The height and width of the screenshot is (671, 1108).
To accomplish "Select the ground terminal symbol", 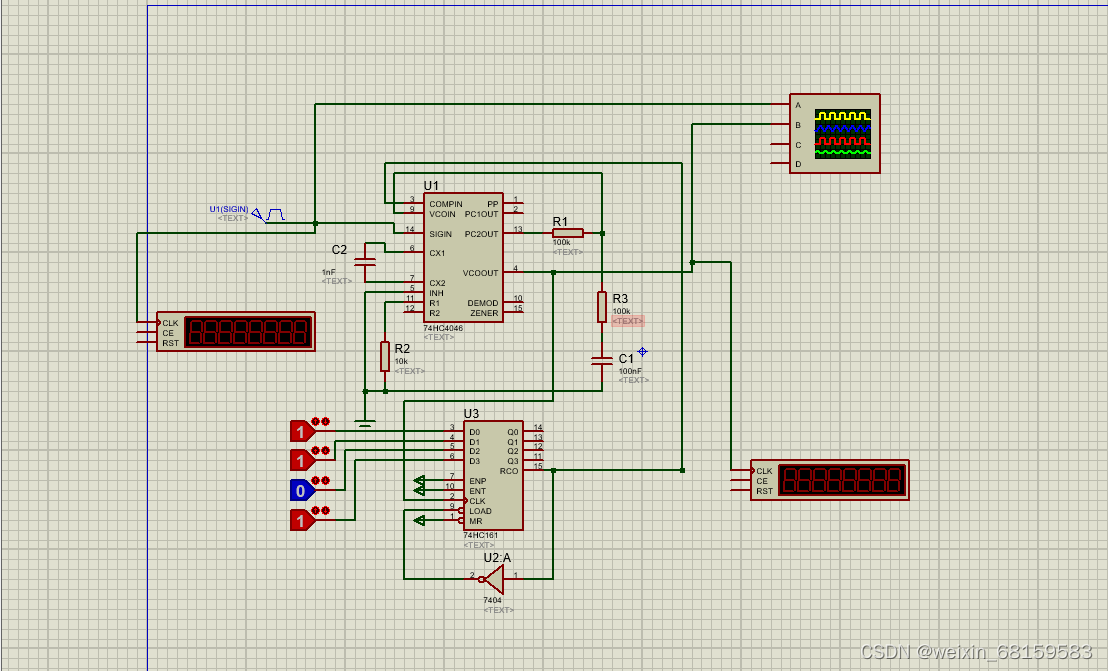I will coord(365,422).
